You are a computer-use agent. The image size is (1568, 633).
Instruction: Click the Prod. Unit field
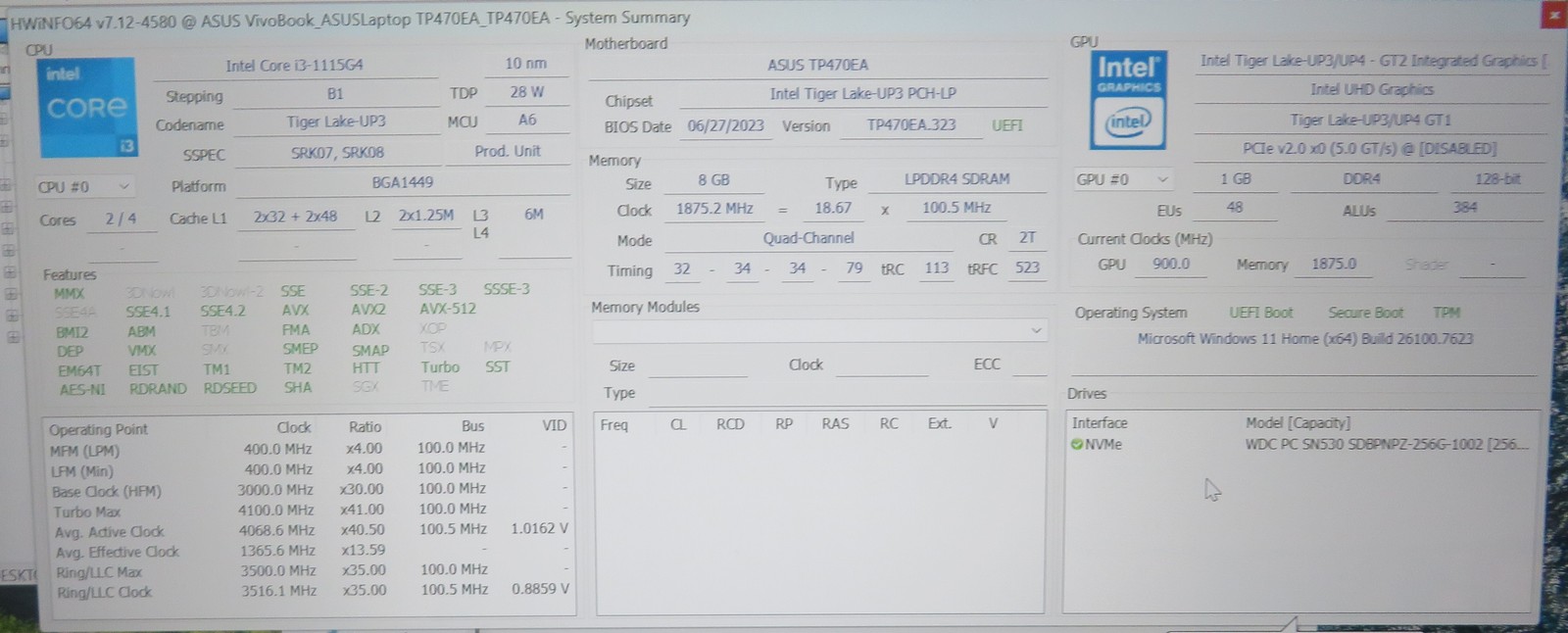[508, 152]
